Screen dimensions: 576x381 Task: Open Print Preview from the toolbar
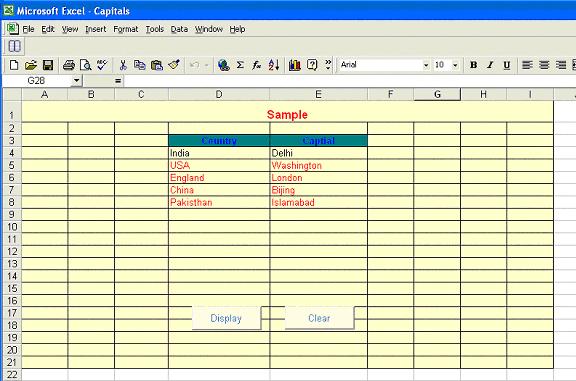(86, 65)
